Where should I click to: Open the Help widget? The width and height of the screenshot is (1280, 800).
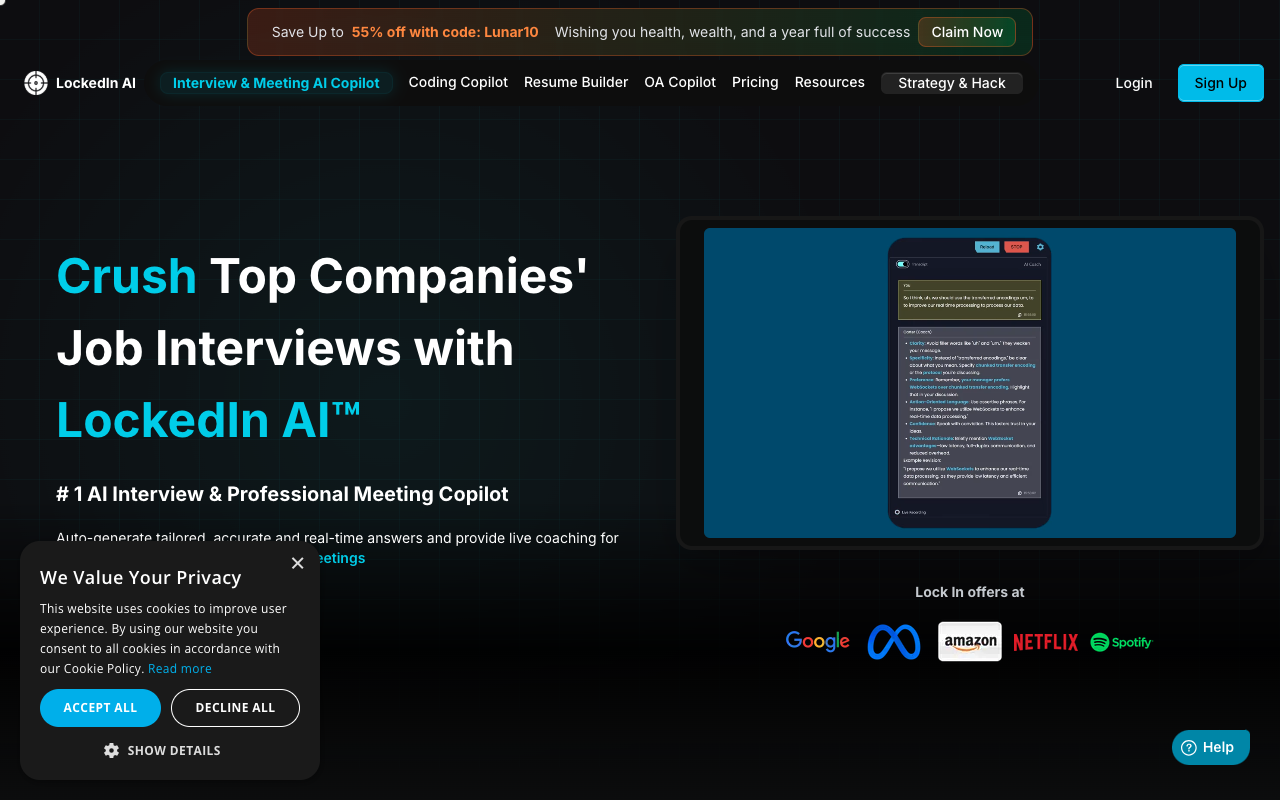[1211, 747]
